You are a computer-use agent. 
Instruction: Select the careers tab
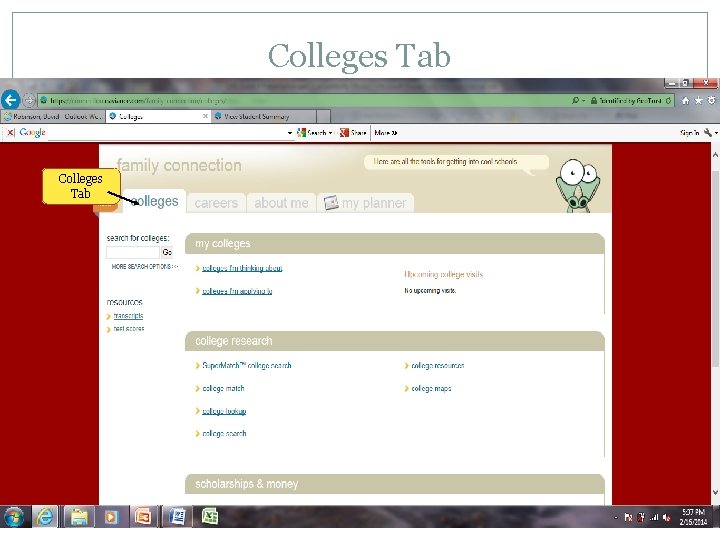click(216, 203)
